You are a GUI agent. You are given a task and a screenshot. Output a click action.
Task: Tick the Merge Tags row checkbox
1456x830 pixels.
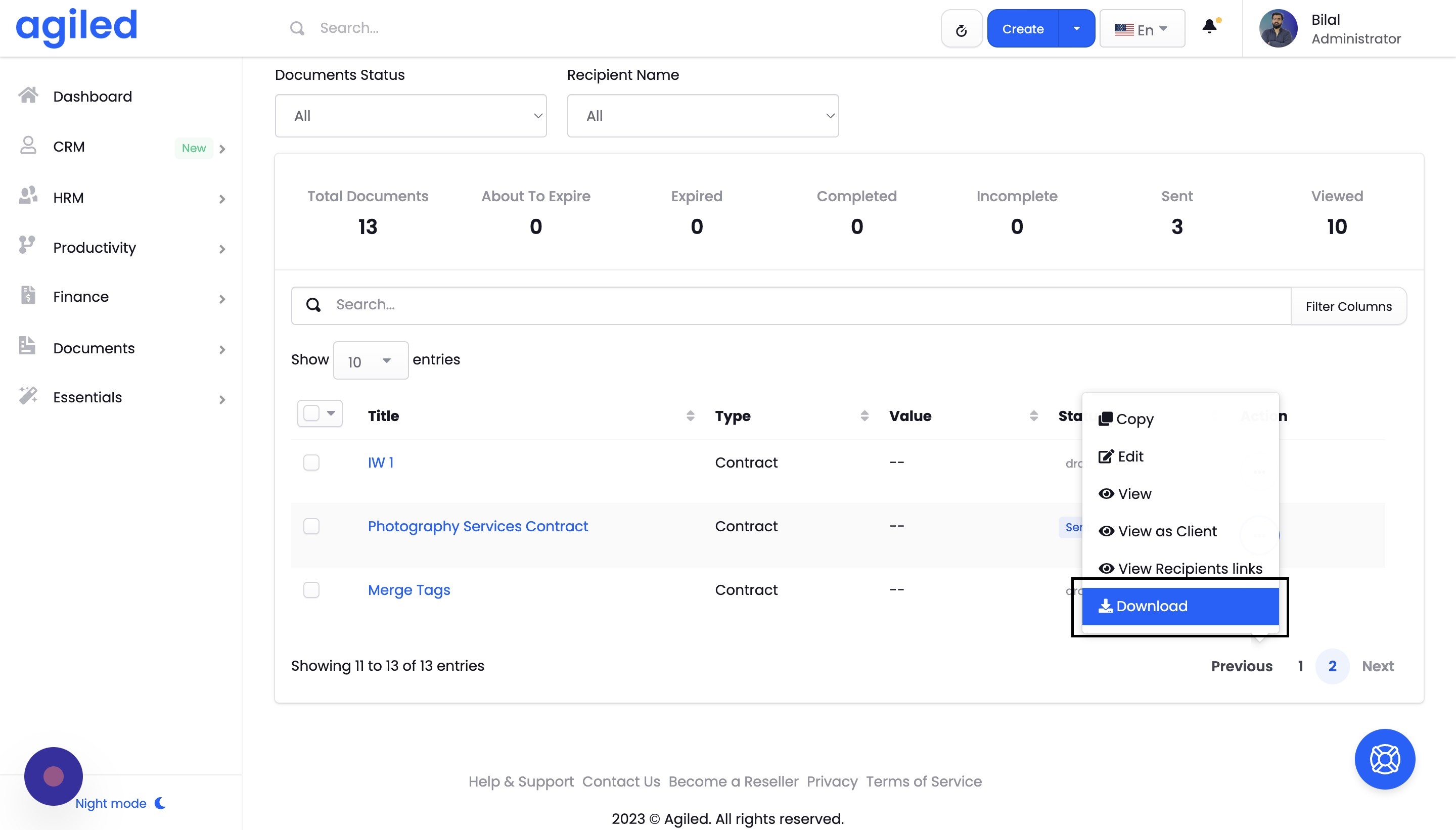coord(311,589)
